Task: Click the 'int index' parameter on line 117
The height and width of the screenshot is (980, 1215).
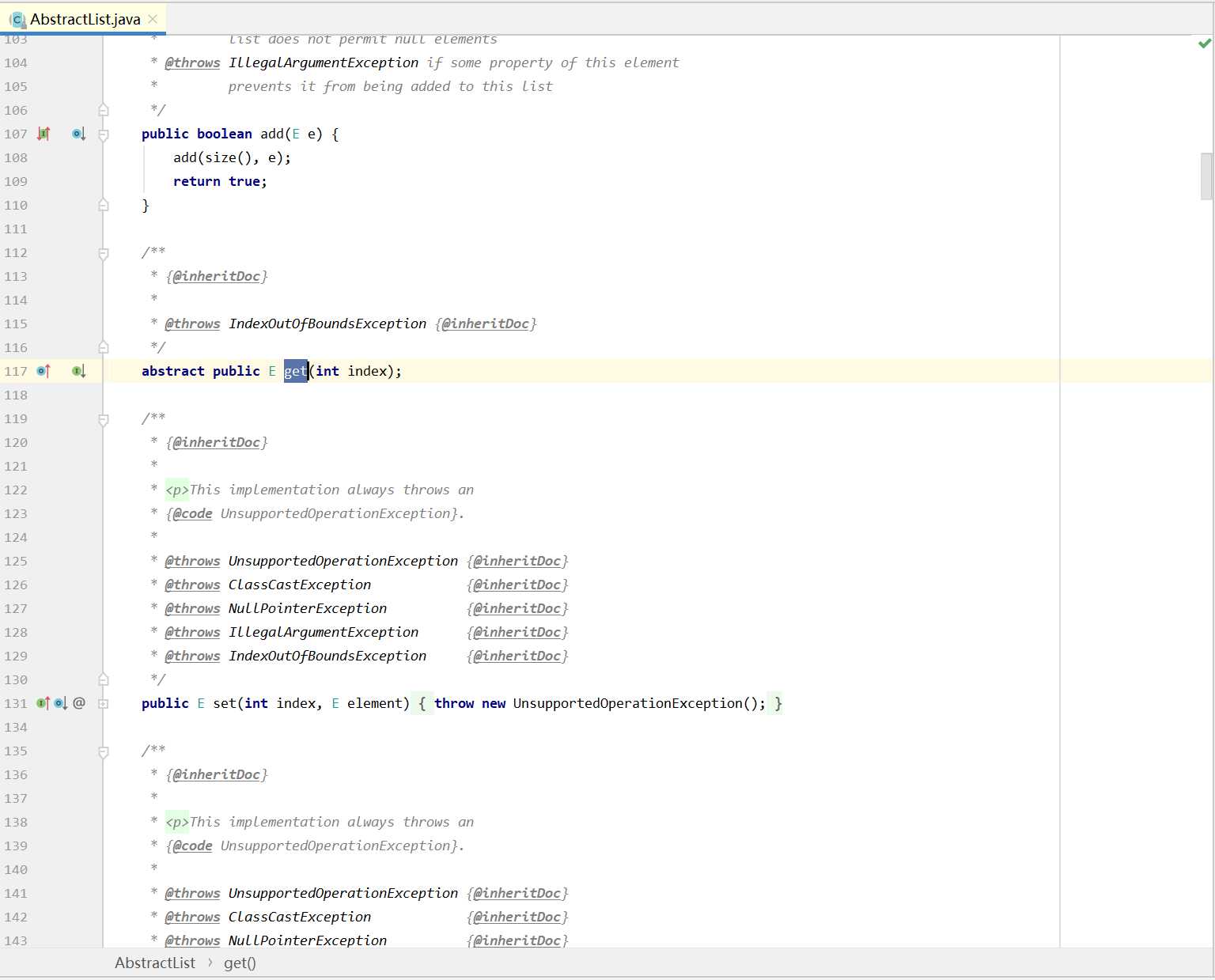Action: [x=351, y=371]
